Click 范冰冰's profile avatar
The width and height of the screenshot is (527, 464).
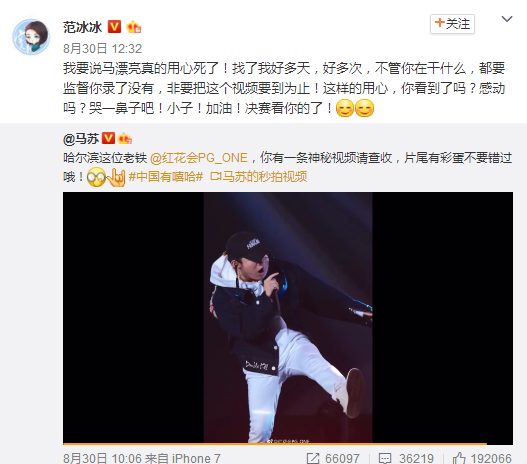[x=31, y=37]
